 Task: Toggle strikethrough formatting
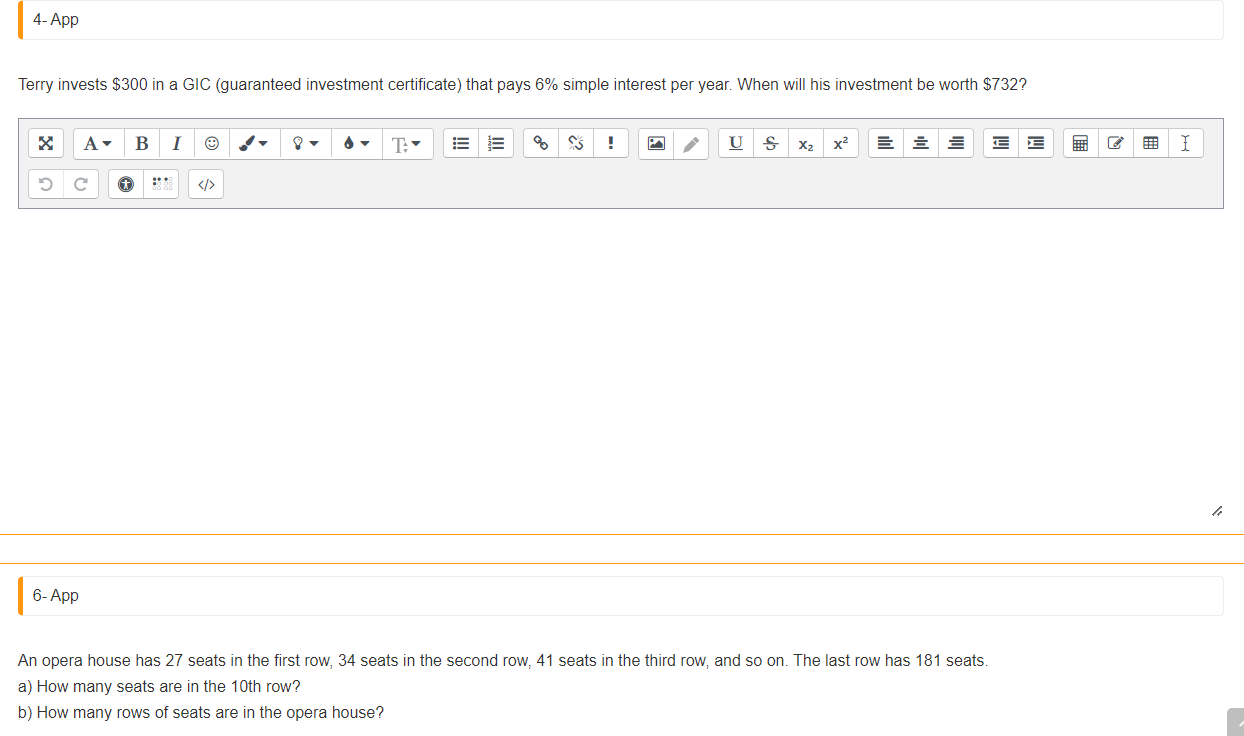pos(770,144)
